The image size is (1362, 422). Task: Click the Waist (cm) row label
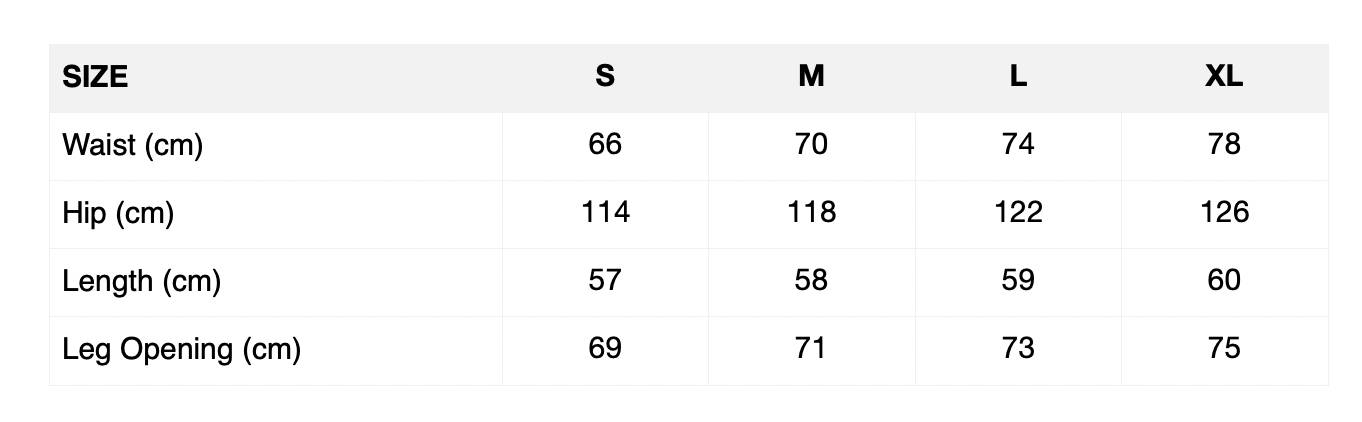click(x=132, y=145)
